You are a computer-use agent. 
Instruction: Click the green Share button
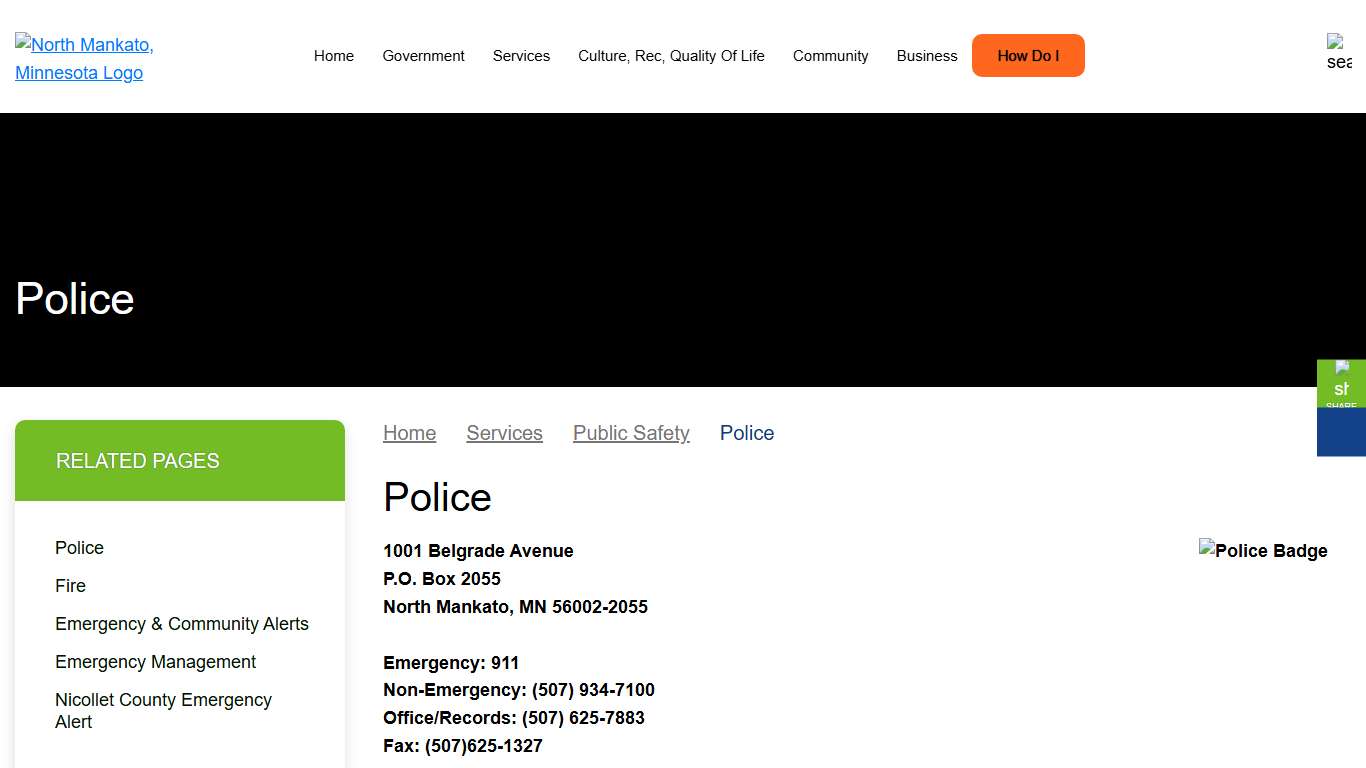tap(1341, 384)
